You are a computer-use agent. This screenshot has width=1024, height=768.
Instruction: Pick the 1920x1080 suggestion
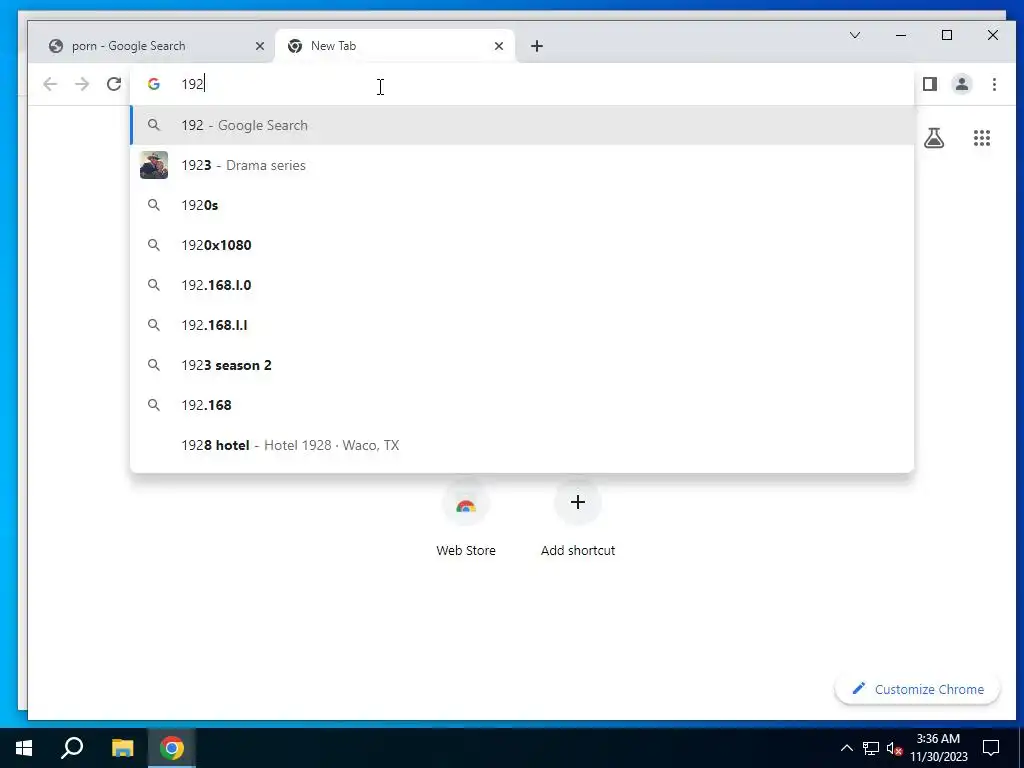click(522, 245)
